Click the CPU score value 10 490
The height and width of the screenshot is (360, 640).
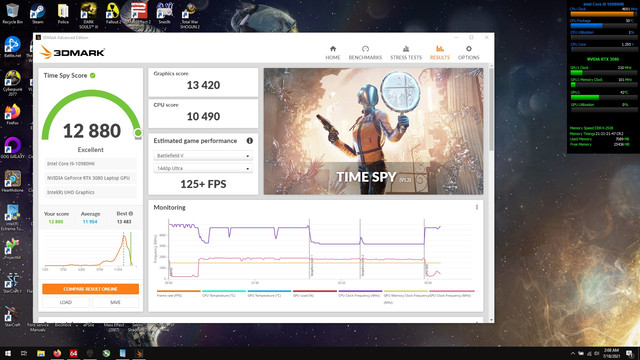(203, 117)
